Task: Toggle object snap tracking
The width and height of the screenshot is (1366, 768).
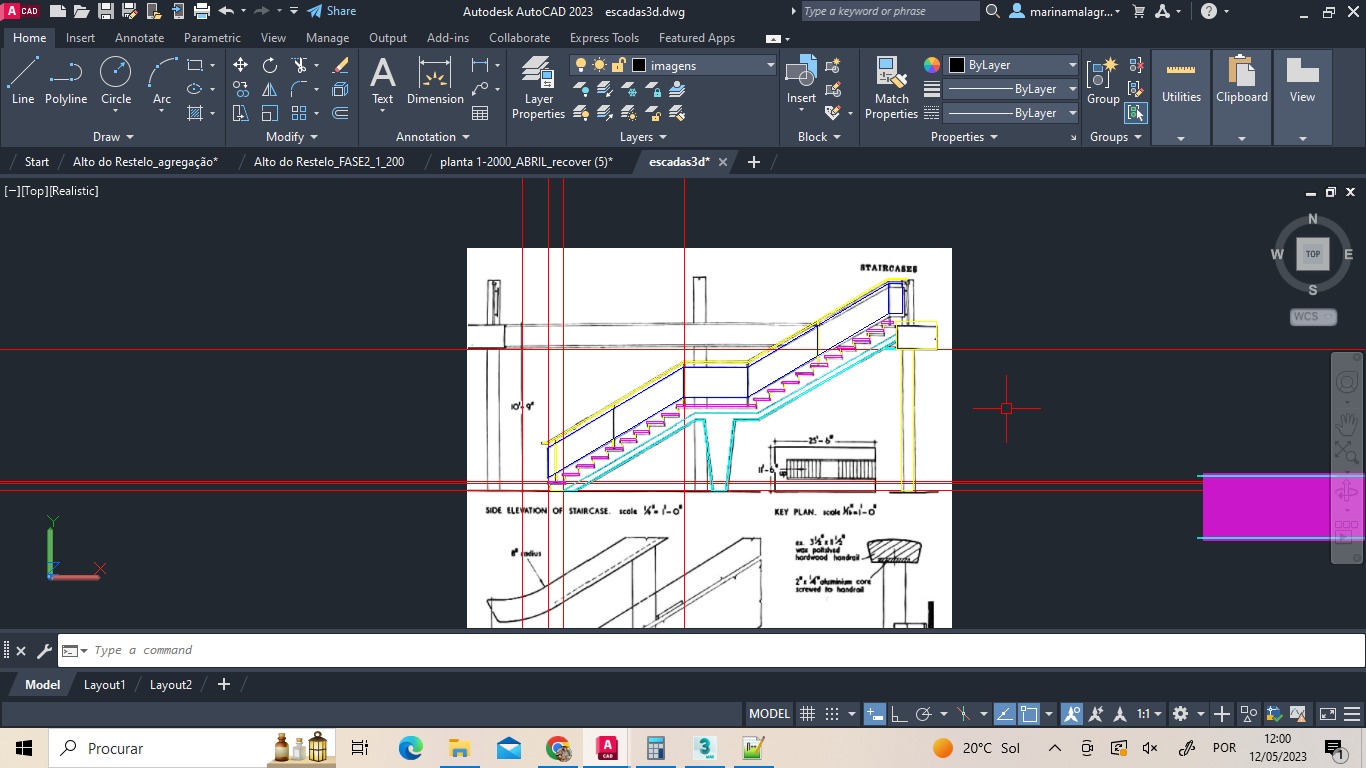Action: click(1004, 714)
